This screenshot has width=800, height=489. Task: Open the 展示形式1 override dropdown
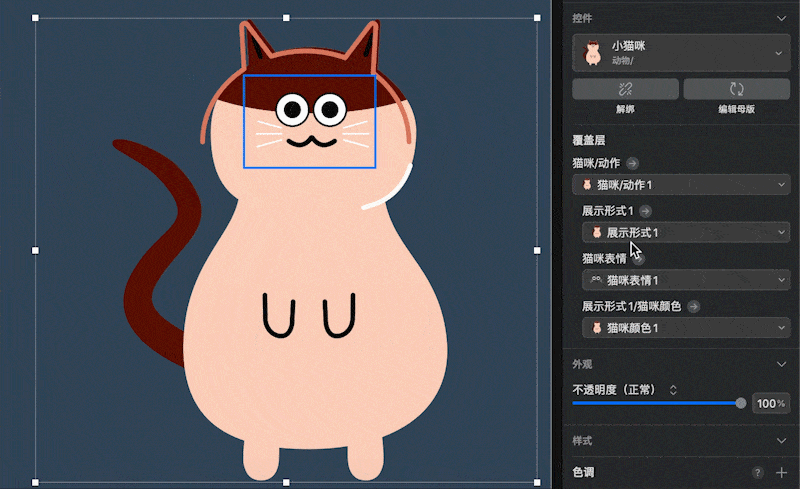click(x=686, y=232)
